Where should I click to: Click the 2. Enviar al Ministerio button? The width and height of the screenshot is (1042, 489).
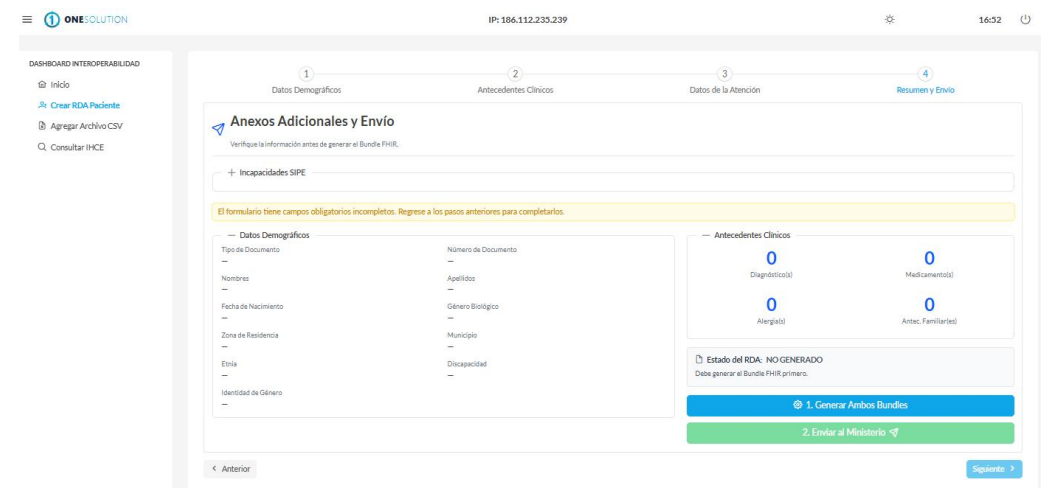coord(850,433)
